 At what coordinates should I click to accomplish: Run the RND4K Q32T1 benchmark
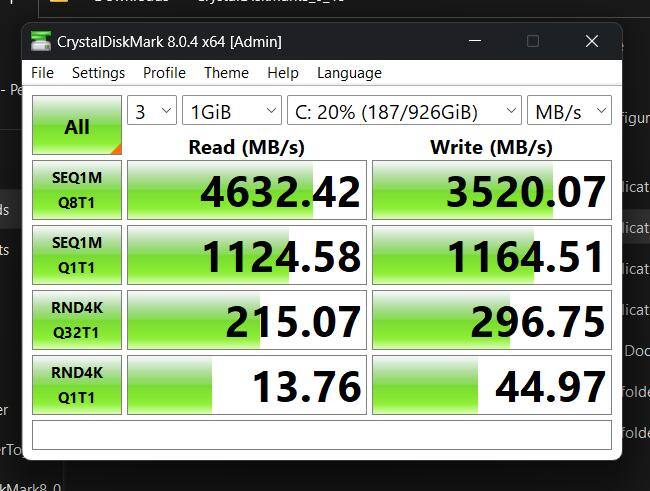(x=77, y=320)
